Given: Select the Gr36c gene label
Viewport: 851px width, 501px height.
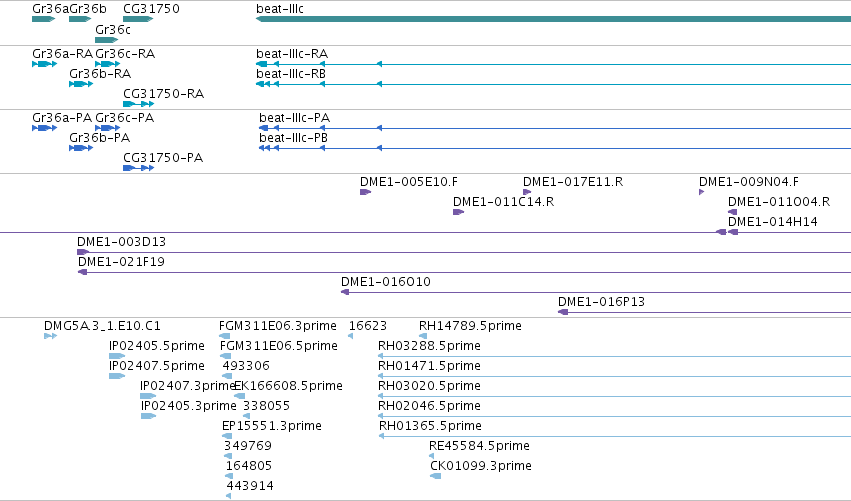Looking at the screenshot, I should click(x=113, y=29).
